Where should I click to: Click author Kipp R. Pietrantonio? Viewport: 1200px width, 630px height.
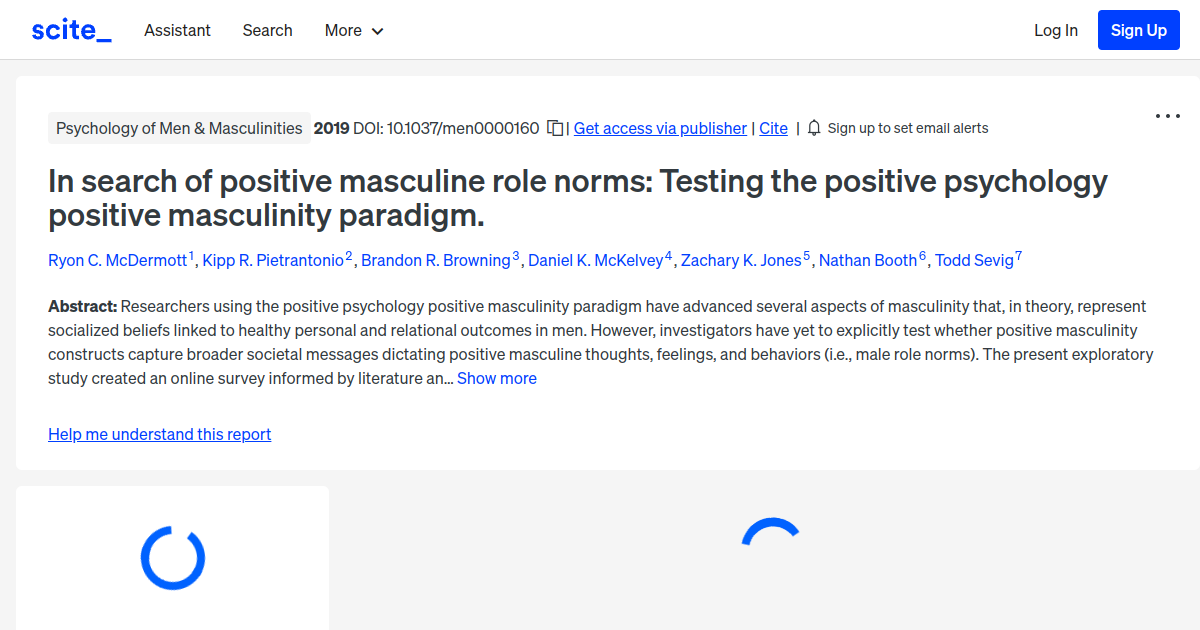pos(273,260)
